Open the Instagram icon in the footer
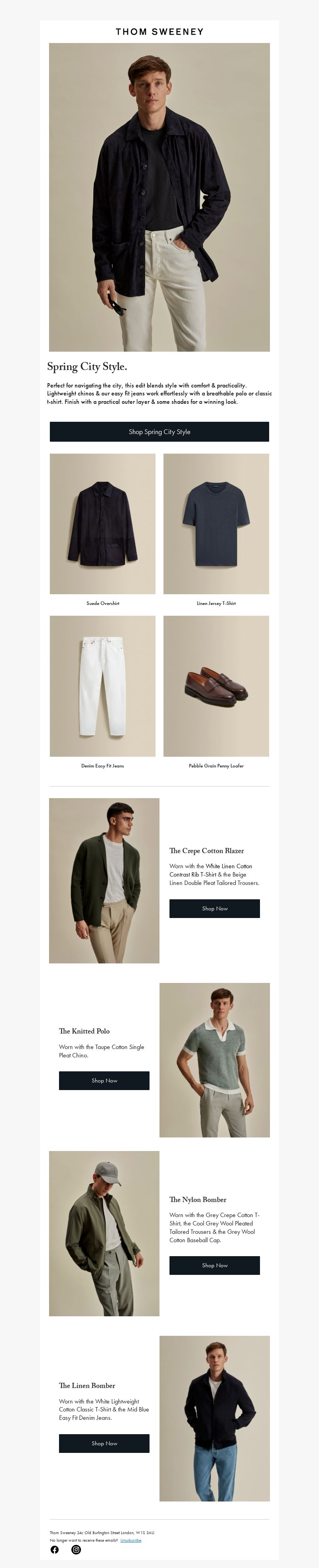The width and height of the screenshot is (319, 1568). [76, 1549]
